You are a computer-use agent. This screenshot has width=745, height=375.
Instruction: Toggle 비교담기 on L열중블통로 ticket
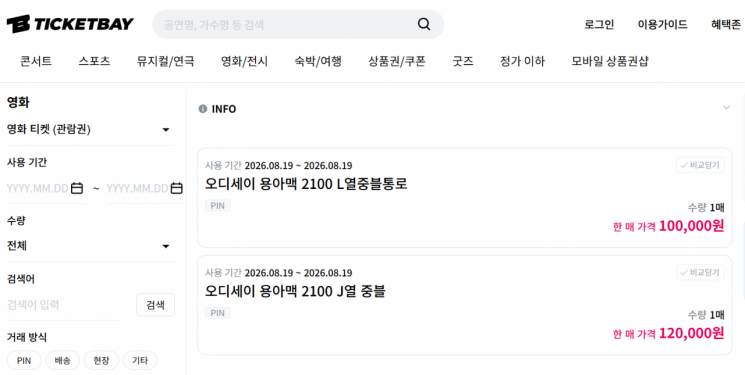[700, 165]
